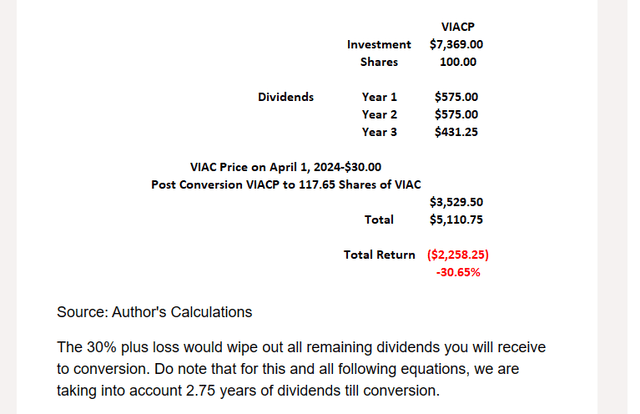Select the Year 1 label
The height and width of the screenshot is (414, 640).
379,97
